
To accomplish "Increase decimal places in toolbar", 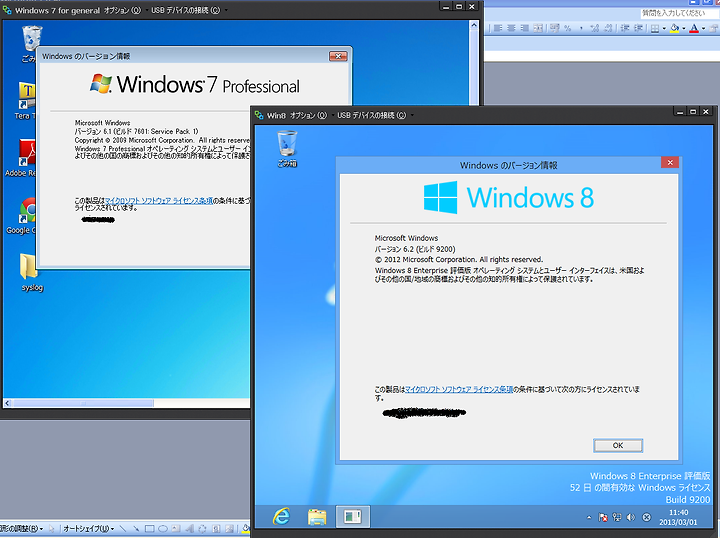I will tap(595, 28).
